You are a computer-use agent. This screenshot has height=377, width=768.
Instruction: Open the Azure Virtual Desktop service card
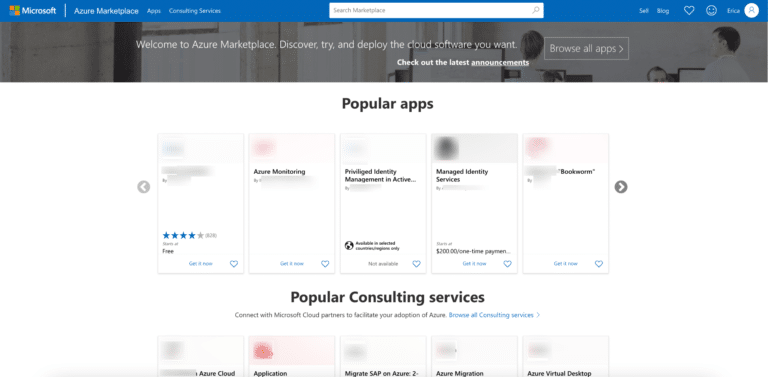(566, 356)
